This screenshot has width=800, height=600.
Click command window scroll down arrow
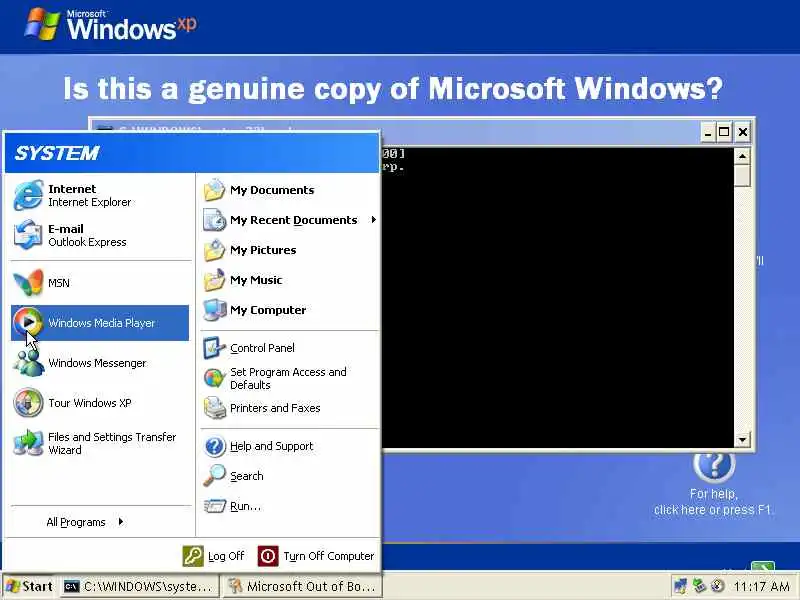coord(742,439)
